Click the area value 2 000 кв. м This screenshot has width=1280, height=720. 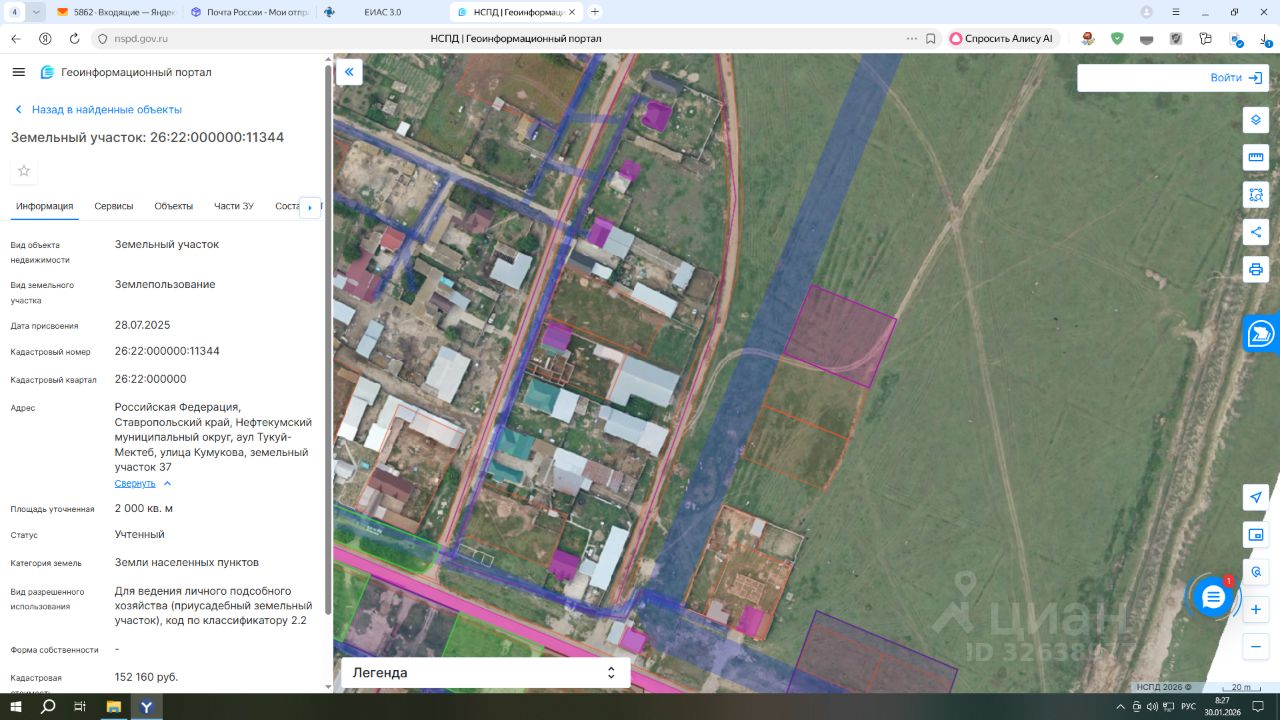click(x=144, y=508)
